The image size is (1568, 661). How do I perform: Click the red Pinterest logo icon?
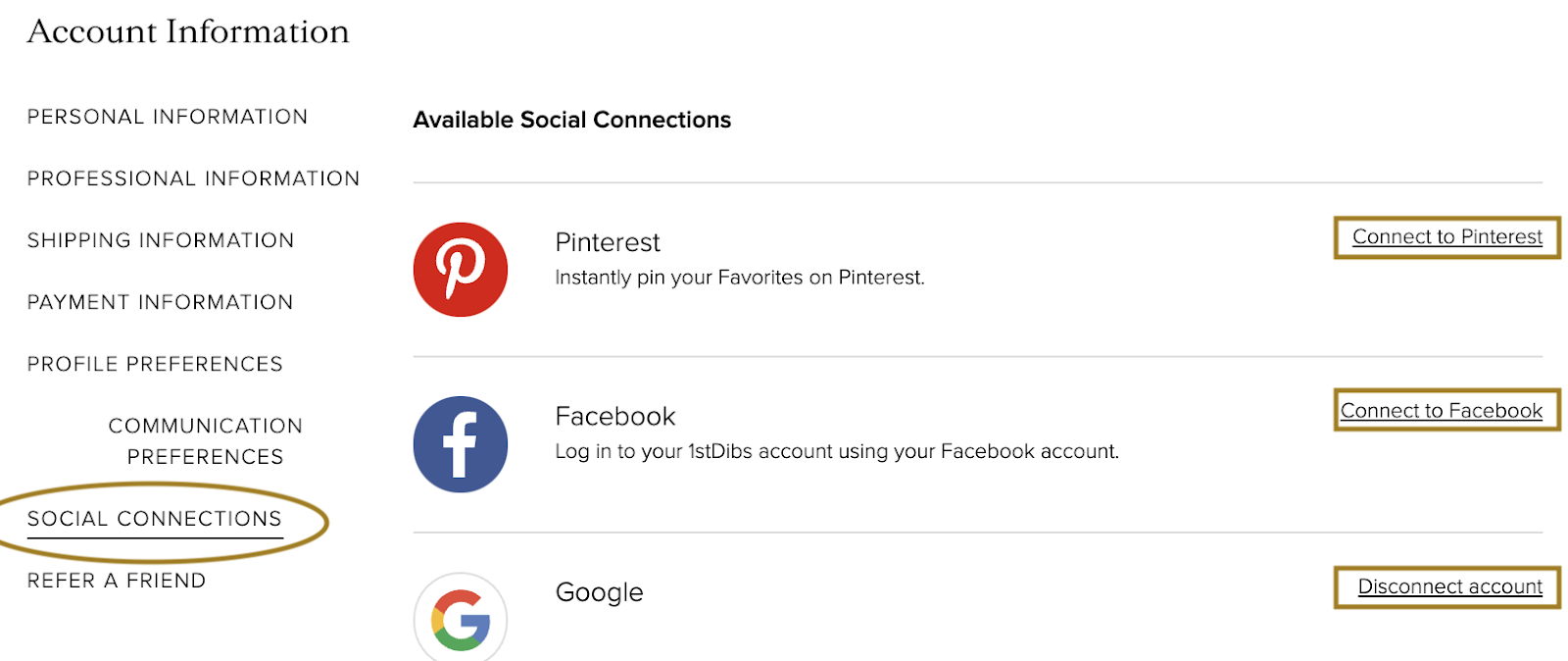tap(461, 270)
